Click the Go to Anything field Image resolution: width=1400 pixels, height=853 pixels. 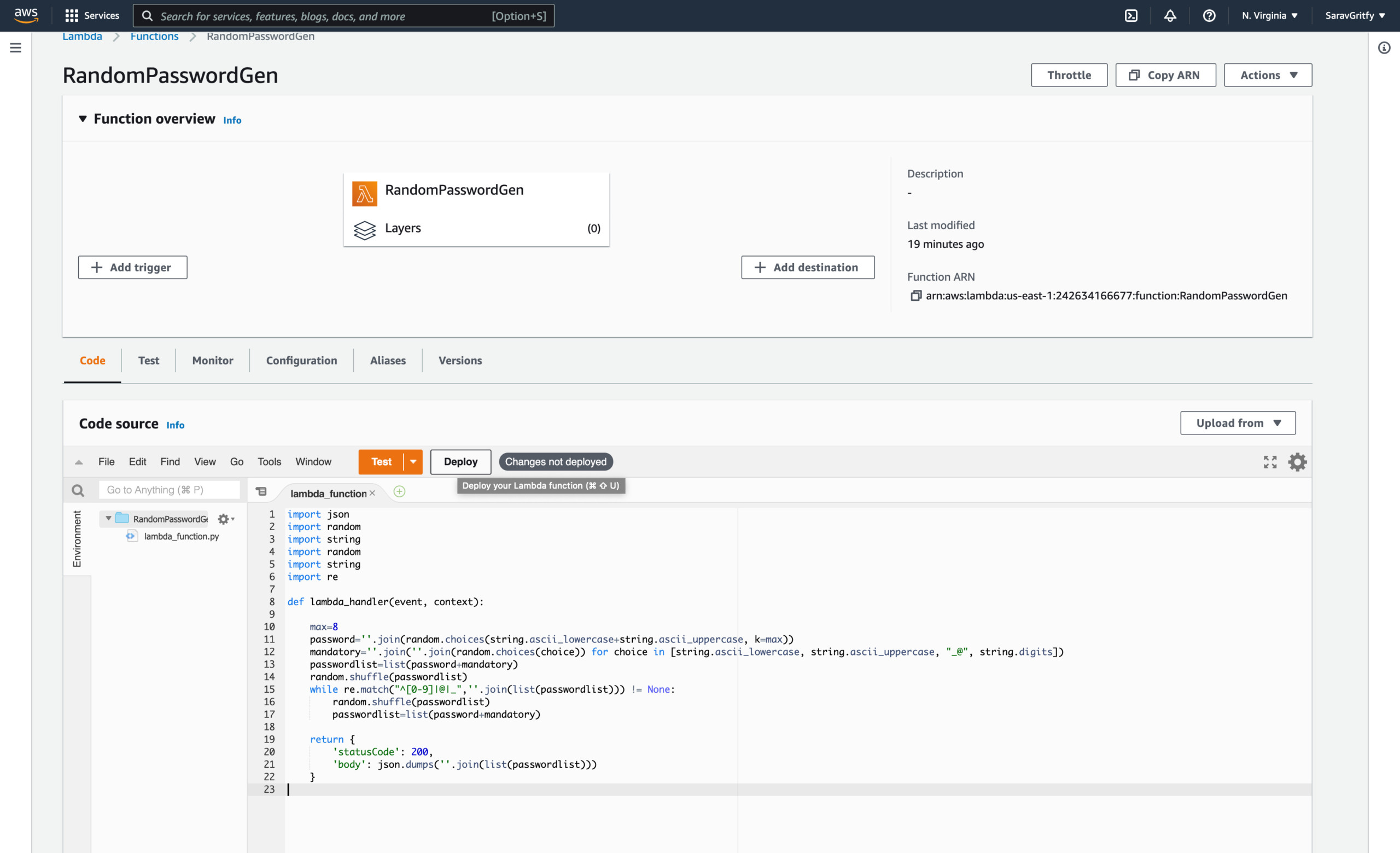pos(170,489)
